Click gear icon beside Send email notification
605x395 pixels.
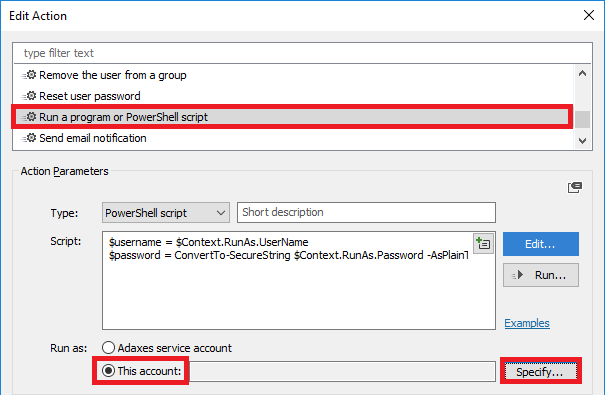tap(29, 138)
